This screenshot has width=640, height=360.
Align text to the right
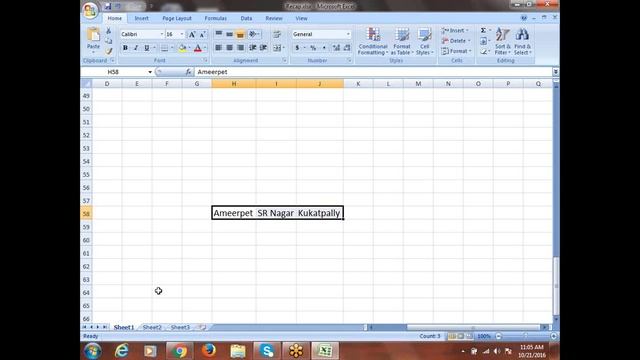240,48
